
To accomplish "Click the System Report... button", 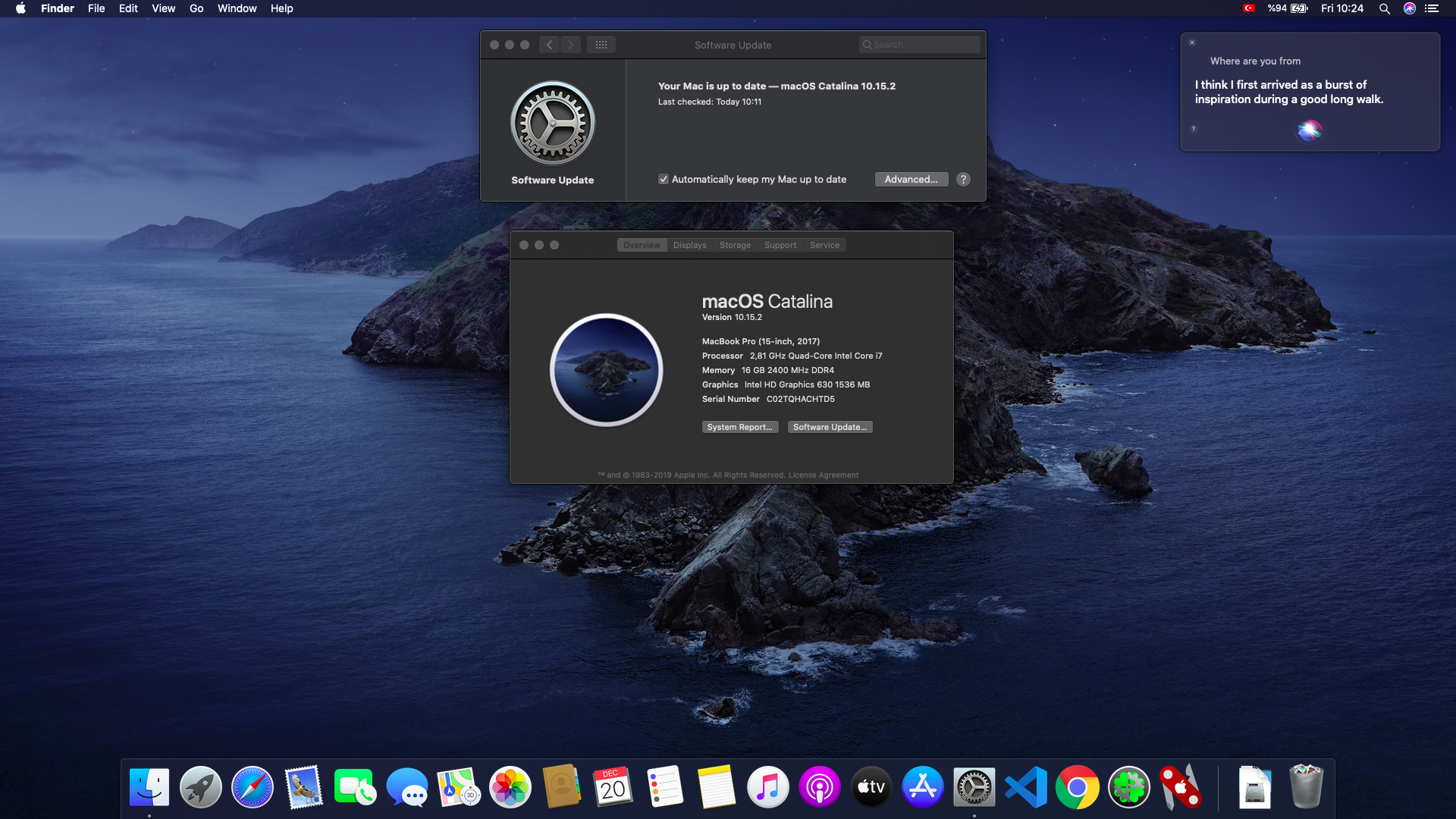I will pos(739,427).
